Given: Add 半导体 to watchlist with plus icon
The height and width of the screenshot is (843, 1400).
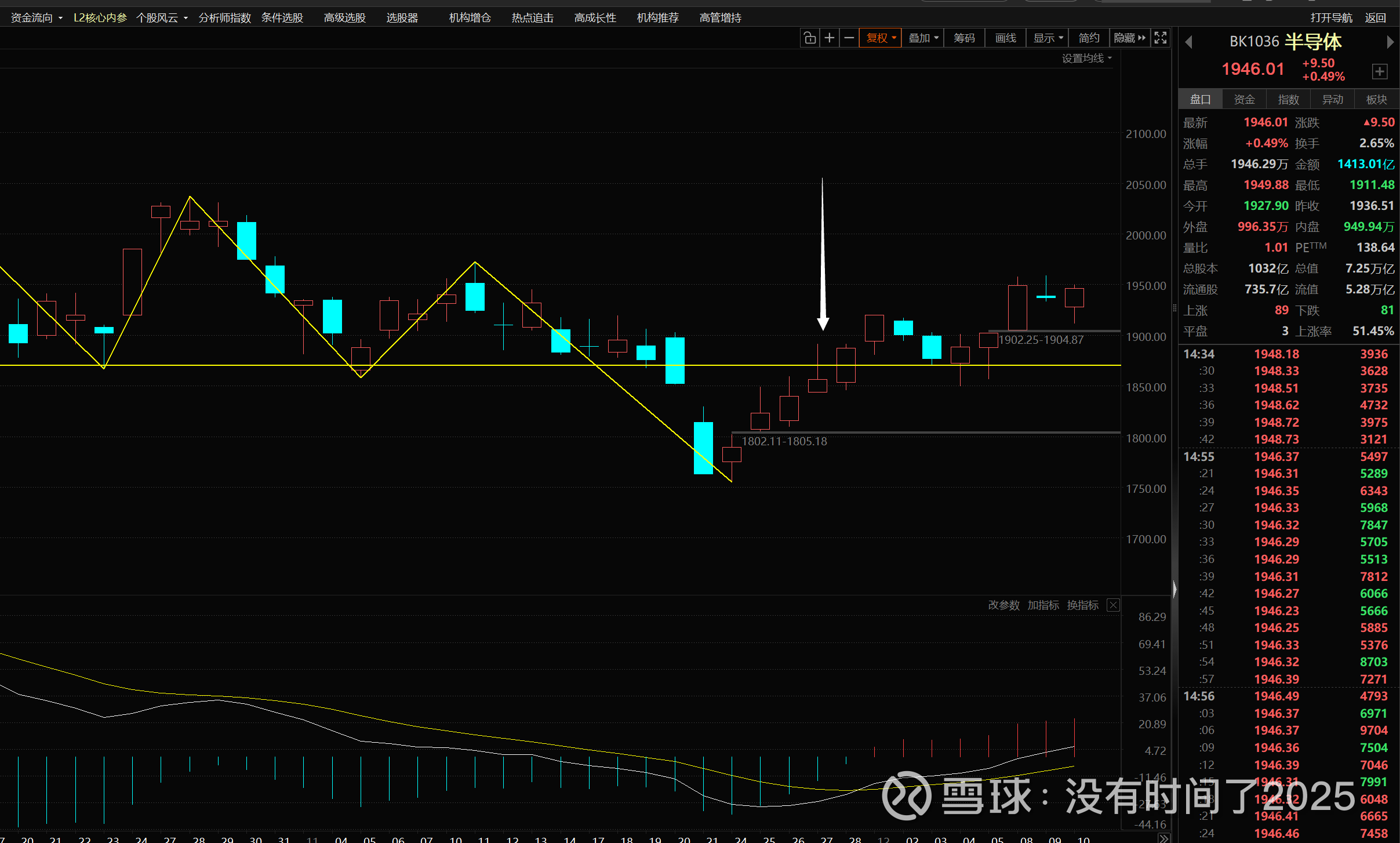Looking at the screenshot, I should [1379, 71].
